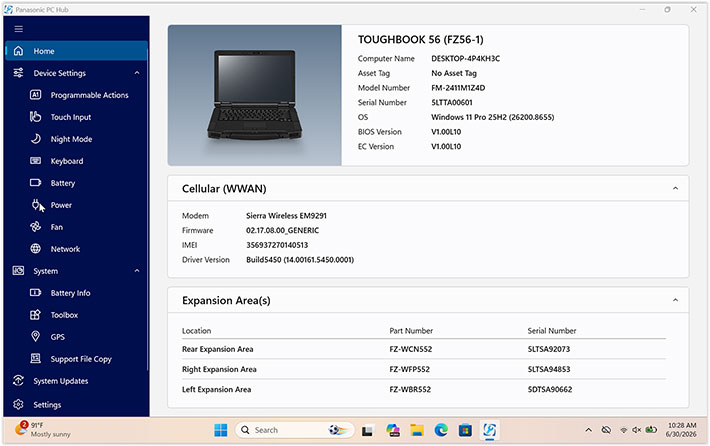
Task: Collapse the Device Settings section chevron
Action: click(137, 73)
